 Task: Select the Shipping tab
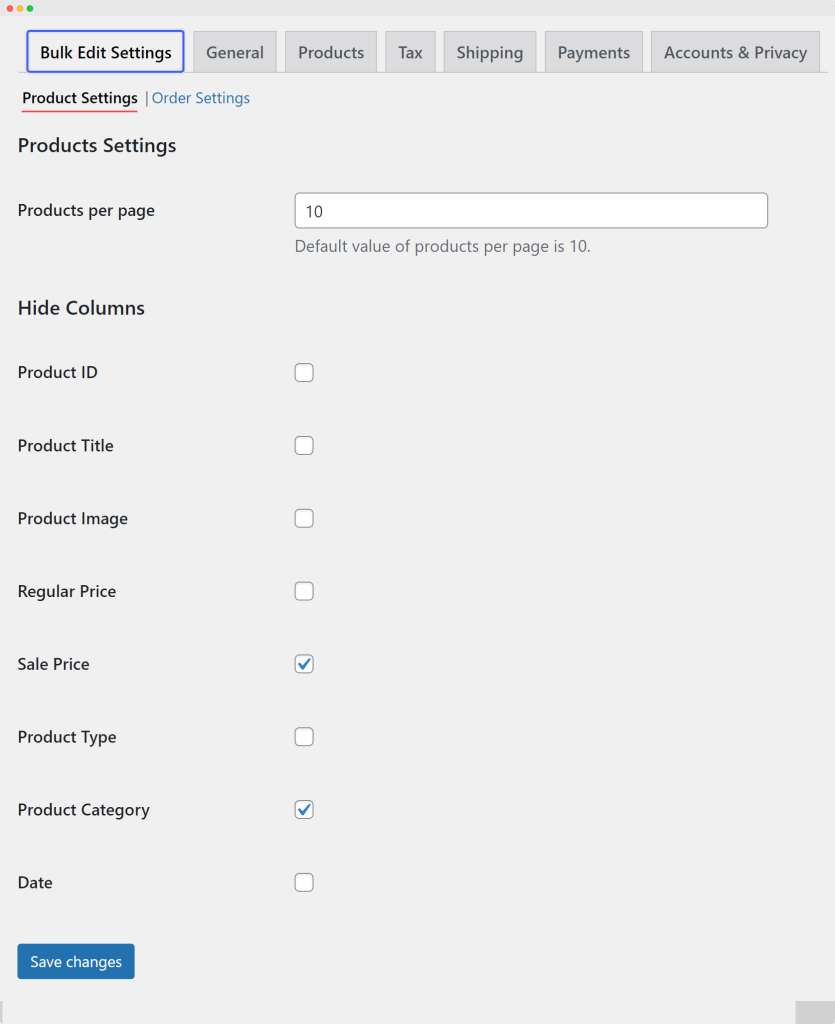[489, 52]
